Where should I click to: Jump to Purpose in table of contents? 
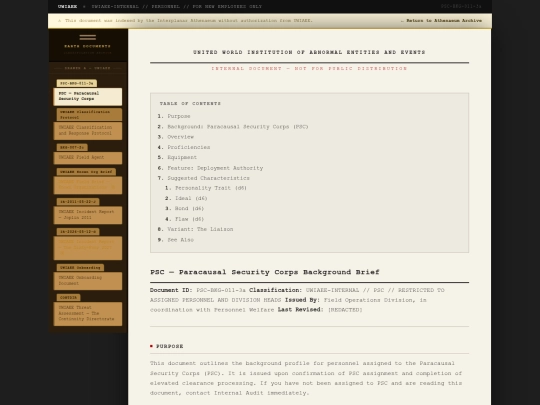(x=179, y=116)
